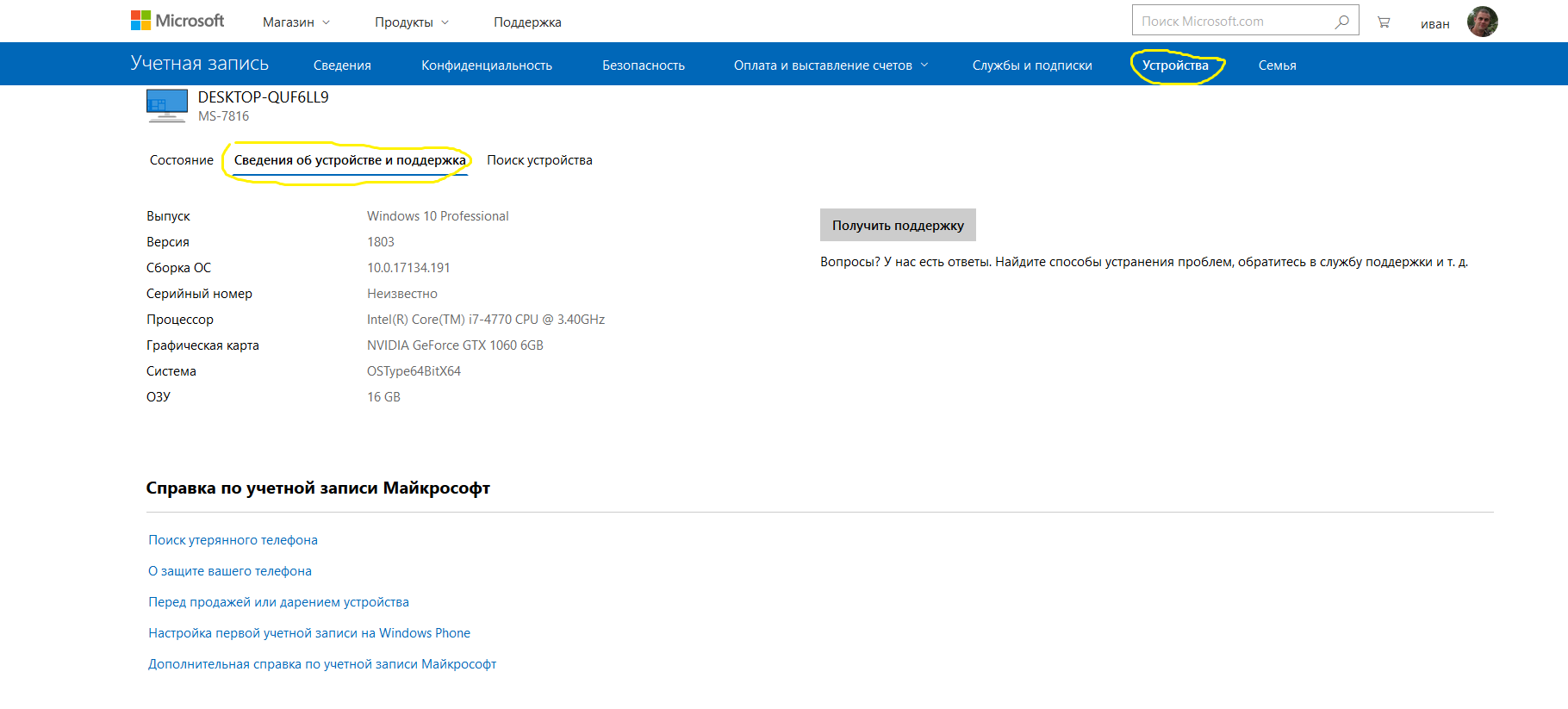Click the Графическая карта label

(202, 345)
